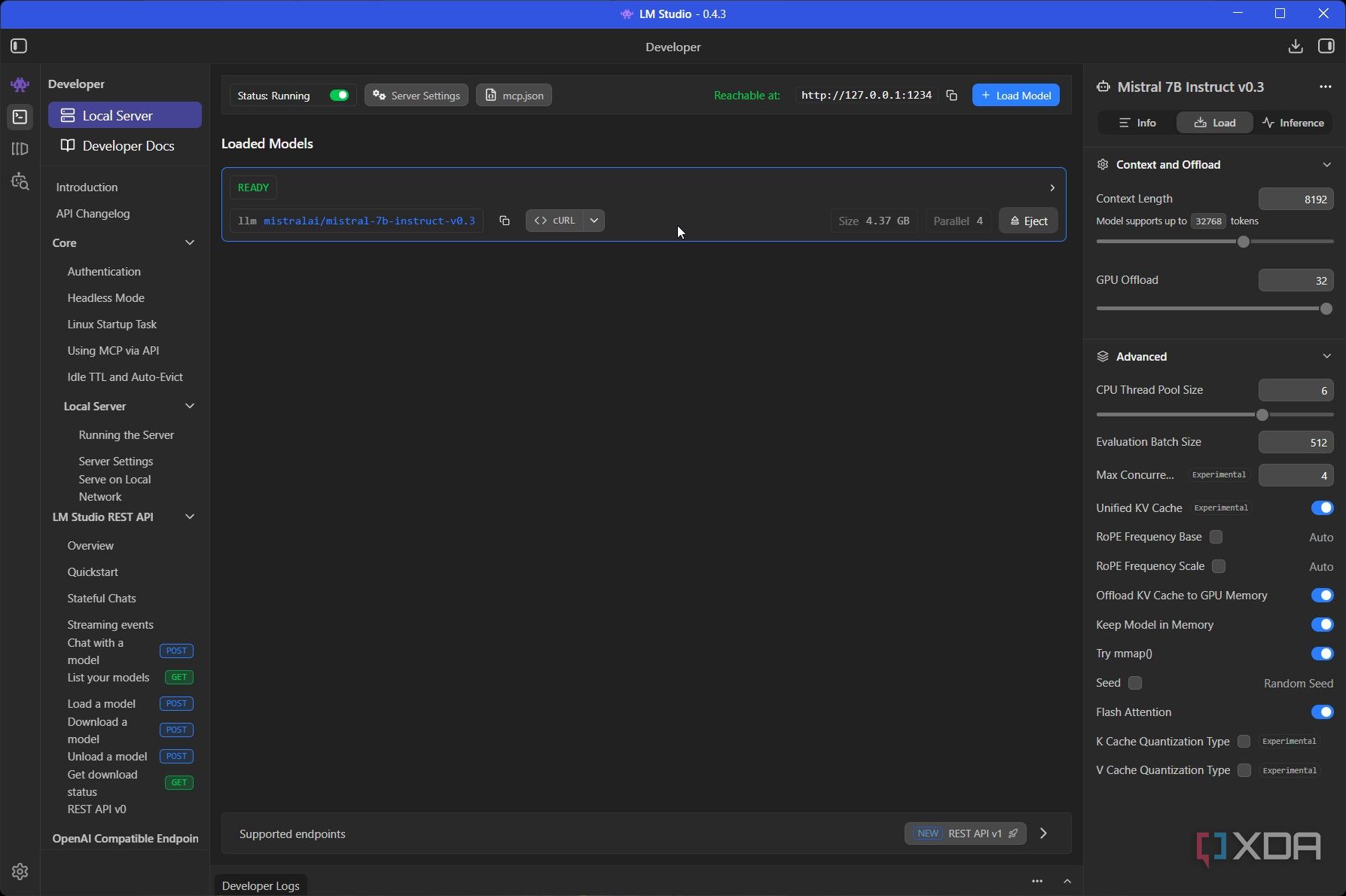Viewport: 1346px width, 896px height.
Task: Toggle the right sidebar panel icon
Action: tap(1326, 47)
